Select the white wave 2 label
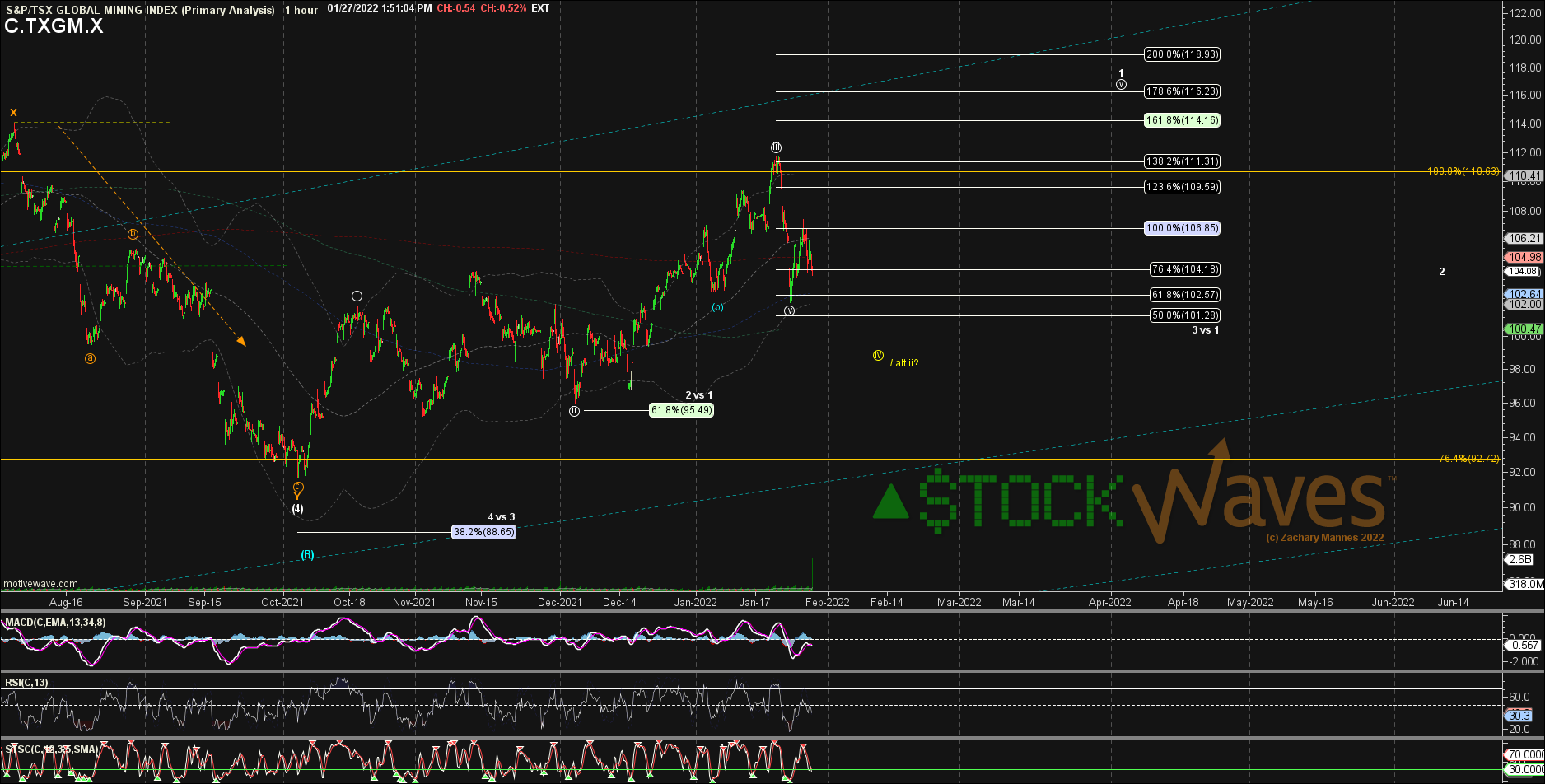The image size is (1545, 784). [x=1441, y=272]
